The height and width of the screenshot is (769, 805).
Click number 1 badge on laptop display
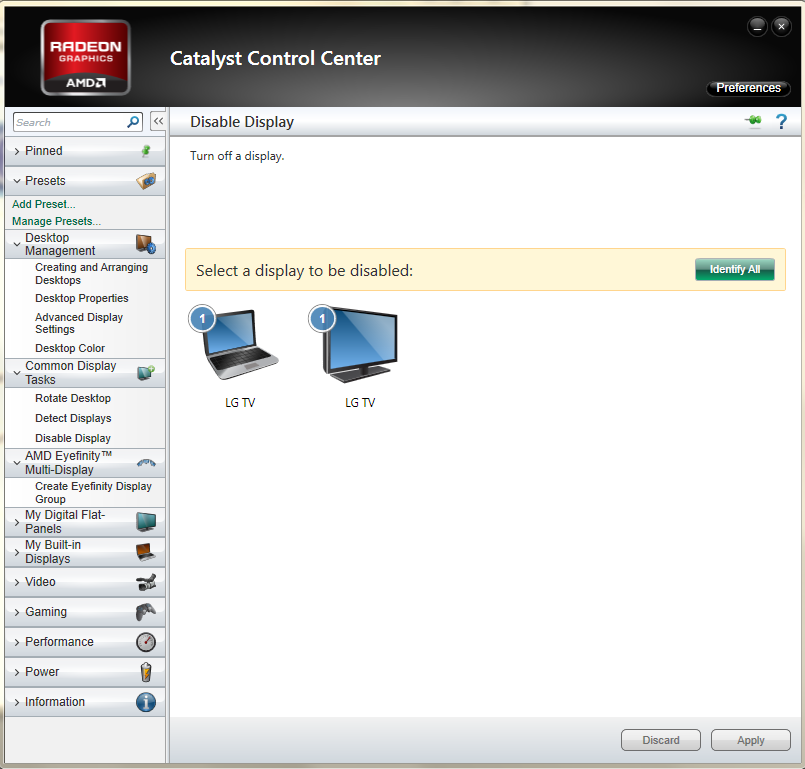202,319
